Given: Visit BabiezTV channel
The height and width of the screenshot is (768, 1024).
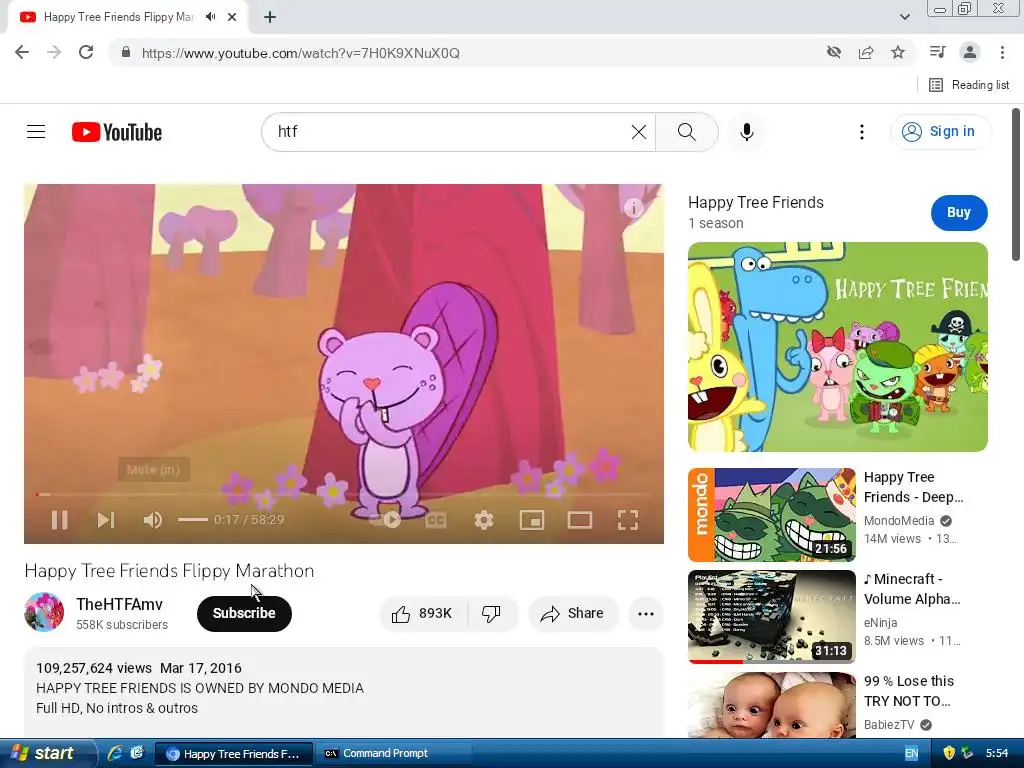Looking at the screenshot, I should 889,725.
